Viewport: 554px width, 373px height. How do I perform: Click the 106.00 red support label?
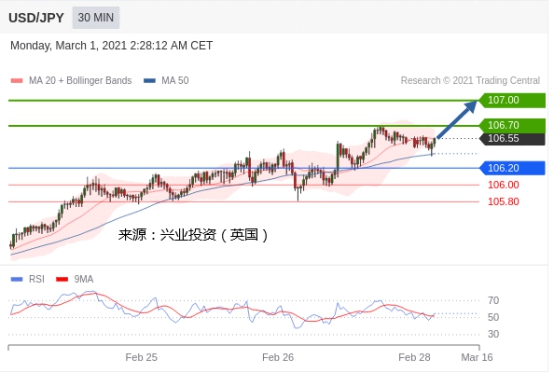(503, 185)
